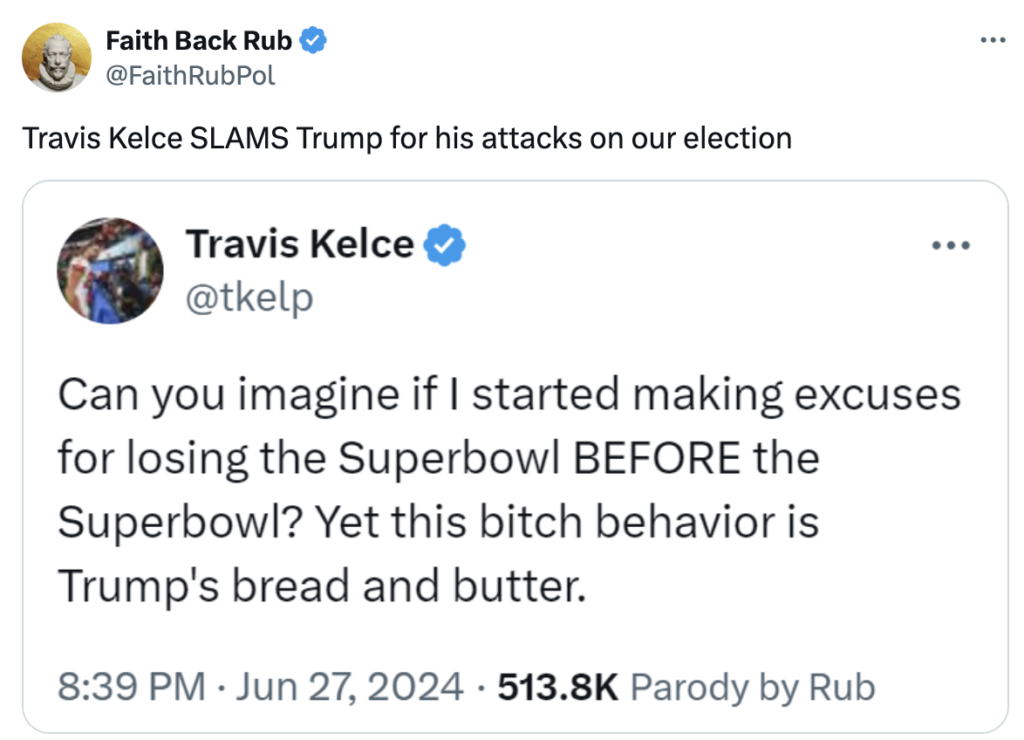Open more options for Faith Back Rub's post

(994, 38)
